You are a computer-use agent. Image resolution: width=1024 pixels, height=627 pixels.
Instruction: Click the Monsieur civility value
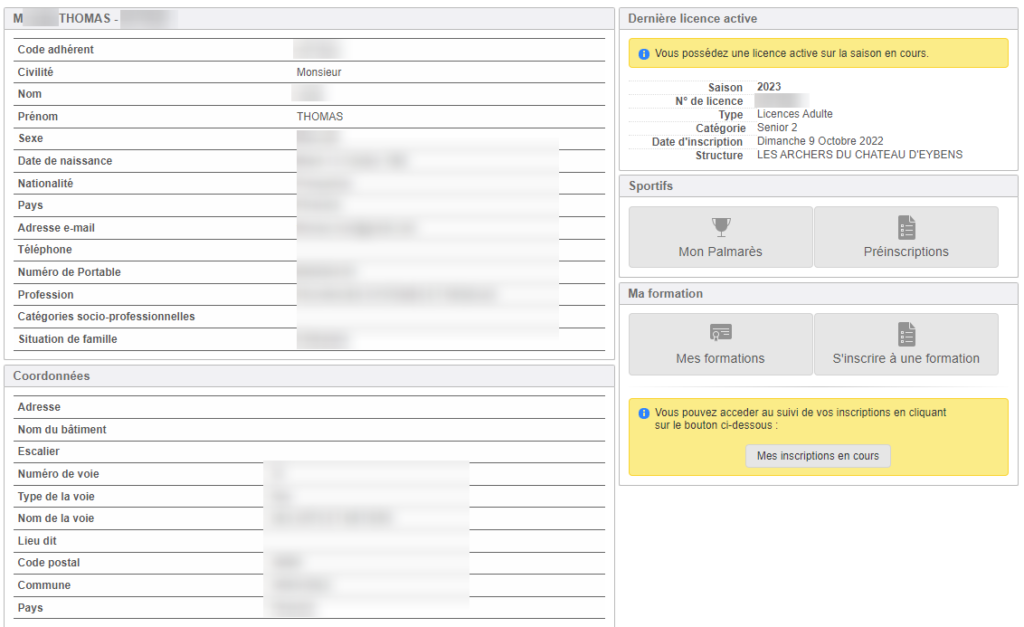319,72
